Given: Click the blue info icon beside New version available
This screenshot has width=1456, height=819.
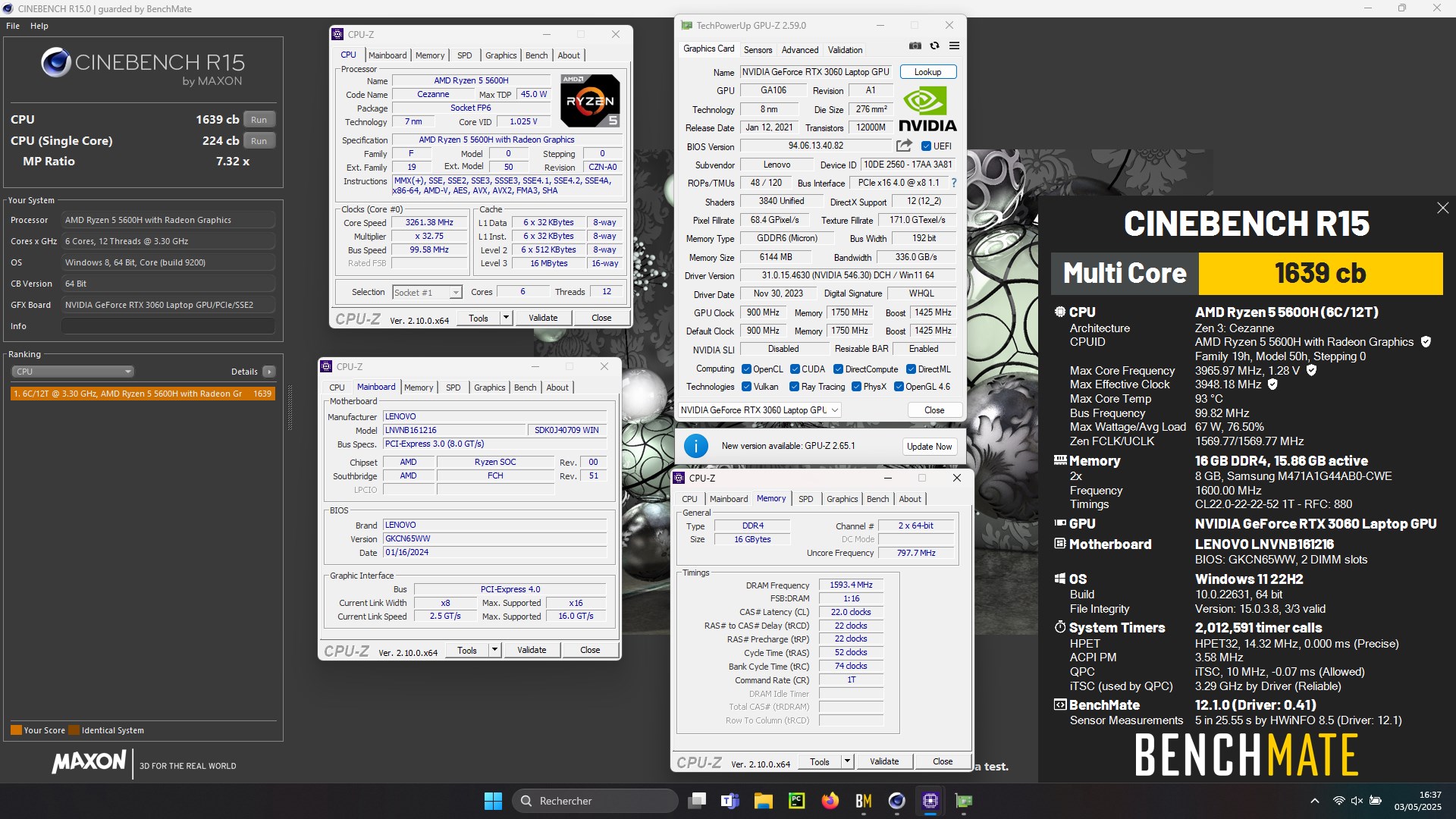Looking at the screenshot, I should coord(695,446).
